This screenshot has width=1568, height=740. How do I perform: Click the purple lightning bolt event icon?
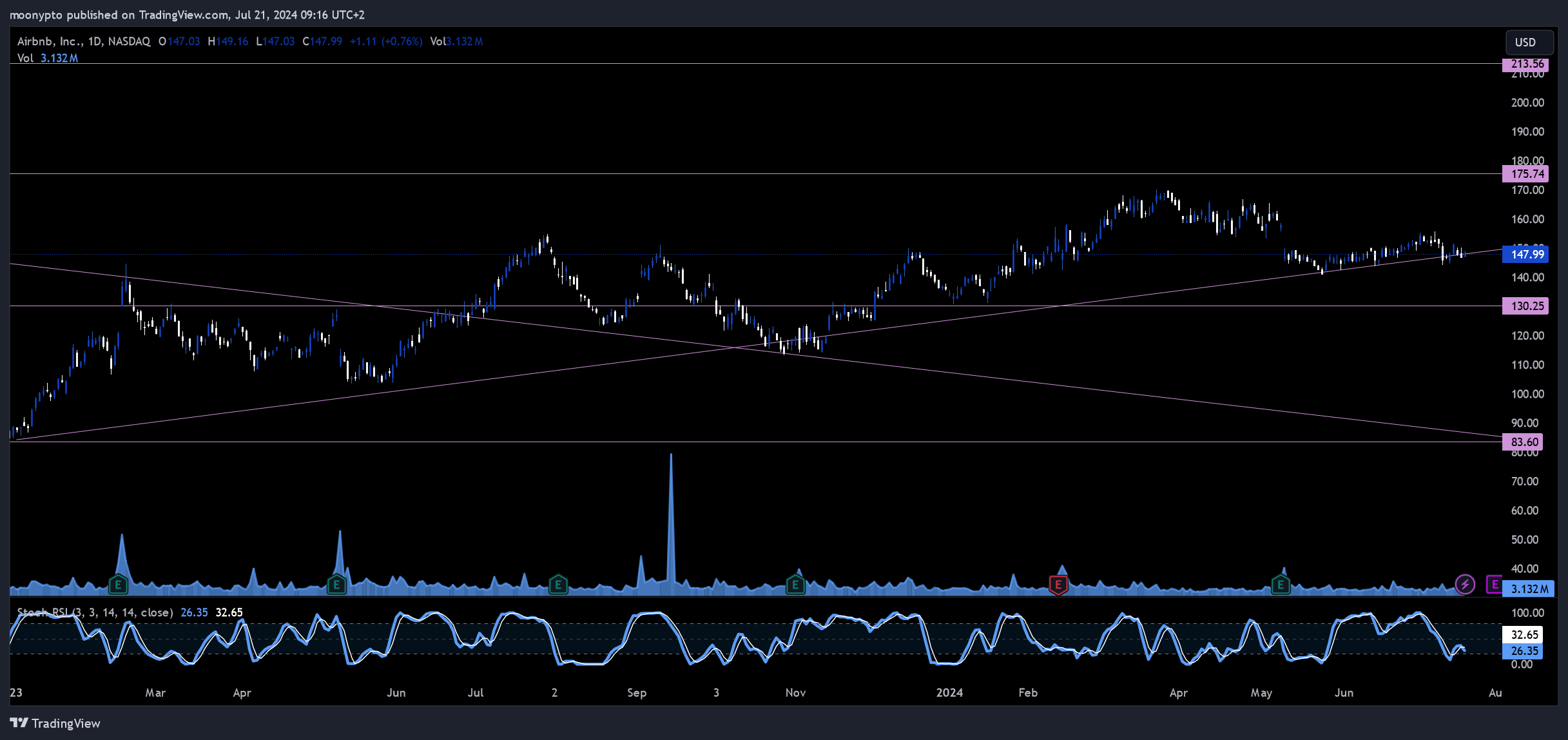[x=1465, y=585]
